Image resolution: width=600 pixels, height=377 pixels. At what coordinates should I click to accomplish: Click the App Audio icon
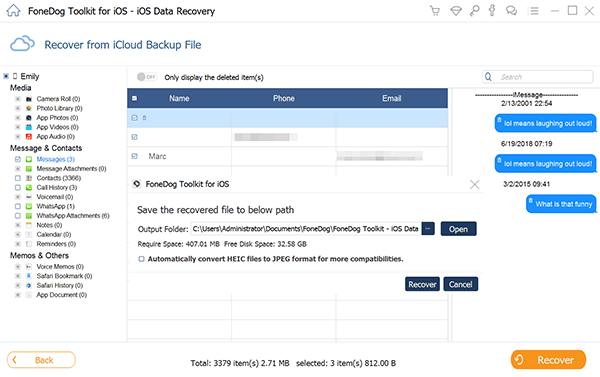tap(29, 137)
